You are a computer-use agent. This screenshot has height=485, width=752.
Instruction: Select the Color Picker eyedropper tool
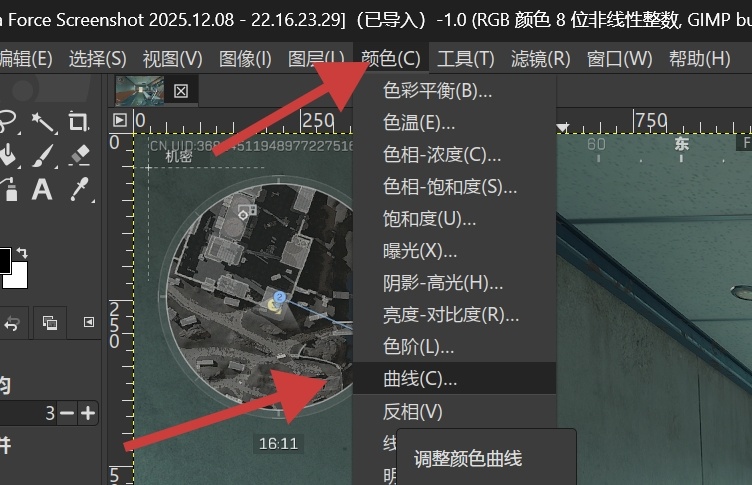tap(80, 189)
